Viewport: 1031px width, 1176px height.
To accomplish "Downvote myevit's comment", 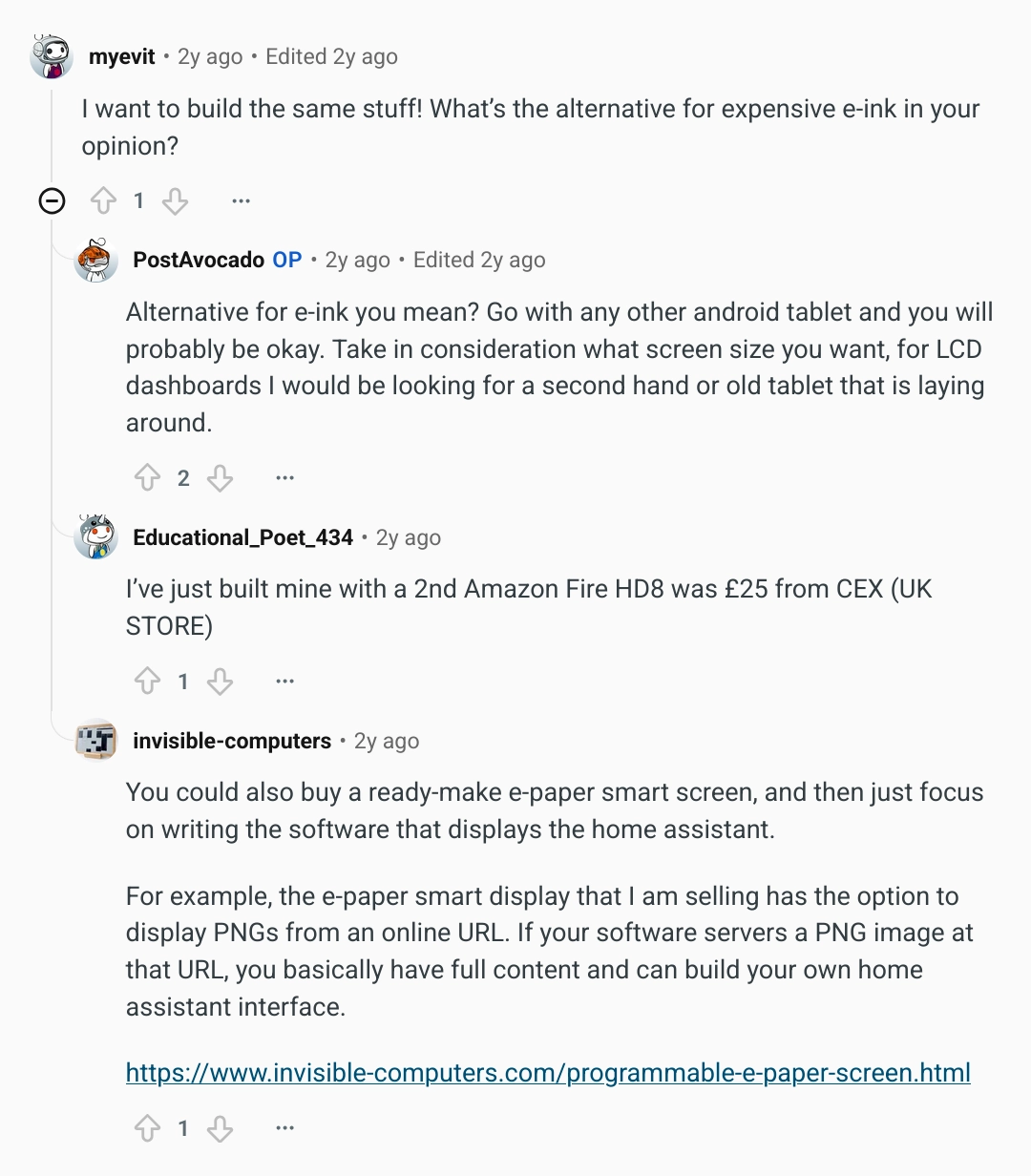I will coord(175,201).
